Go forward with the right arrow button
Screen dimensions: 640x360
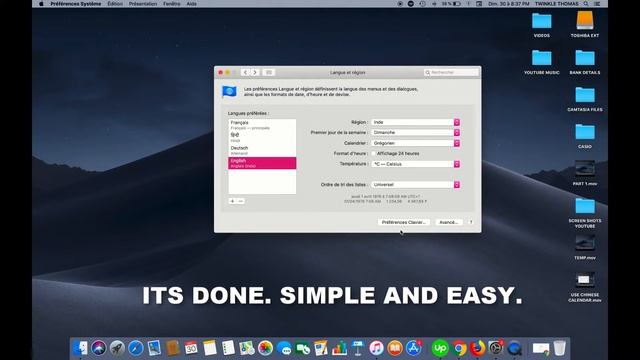coord(255,72)
